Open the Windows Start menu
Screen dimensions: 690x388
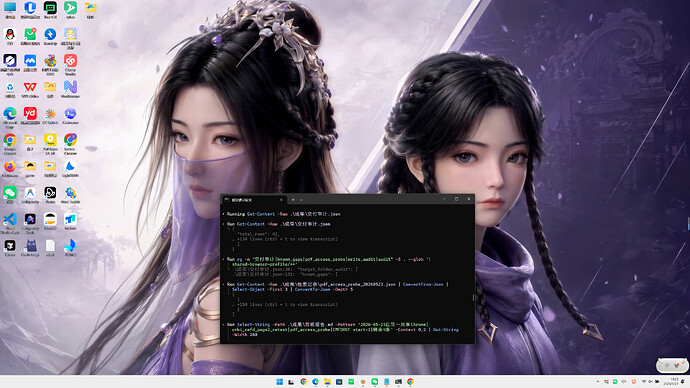pos(279,382)
